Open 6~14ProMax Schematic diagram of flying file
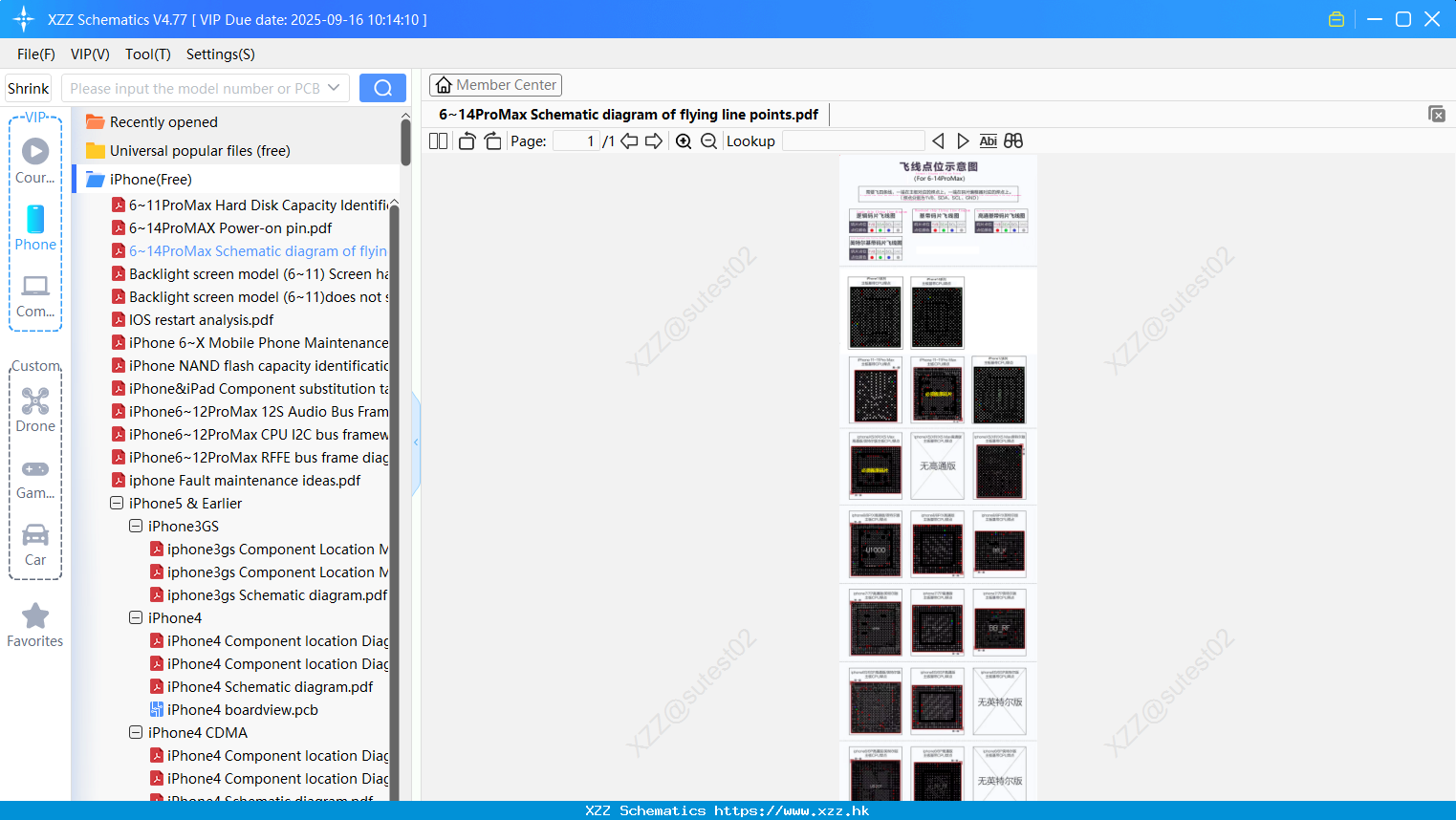 250,251
